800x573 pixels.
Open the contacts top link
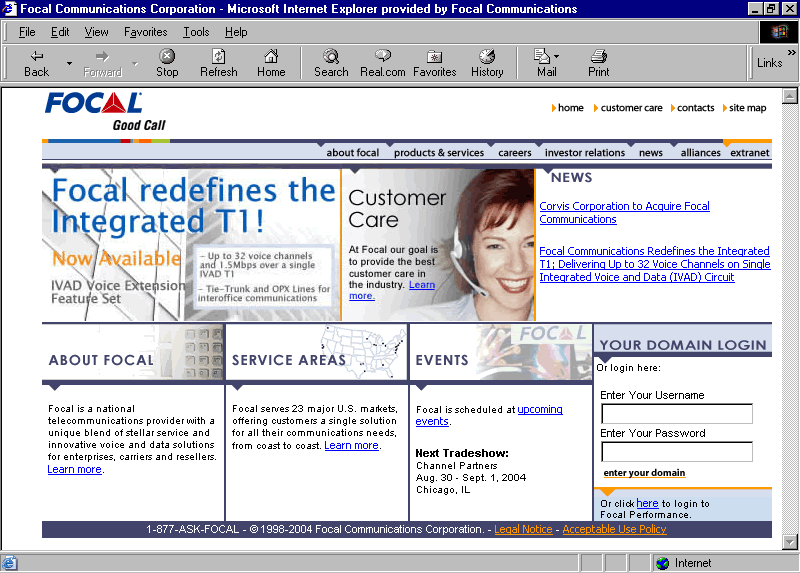(695, 108)
